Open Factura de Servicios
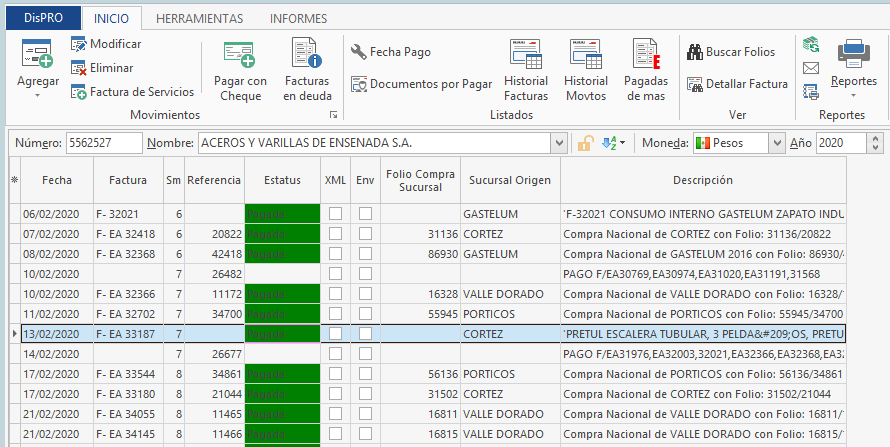 tap(132, 92)
